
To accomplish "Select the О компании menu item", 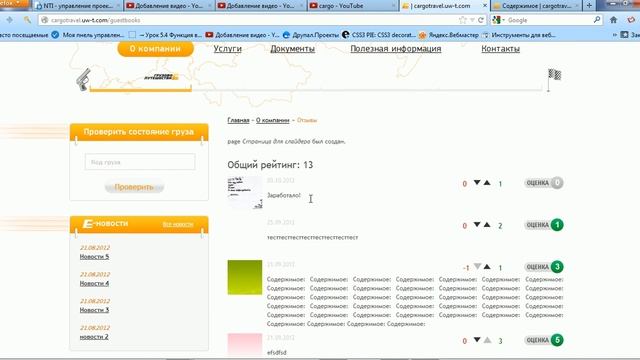I will 155,49.
